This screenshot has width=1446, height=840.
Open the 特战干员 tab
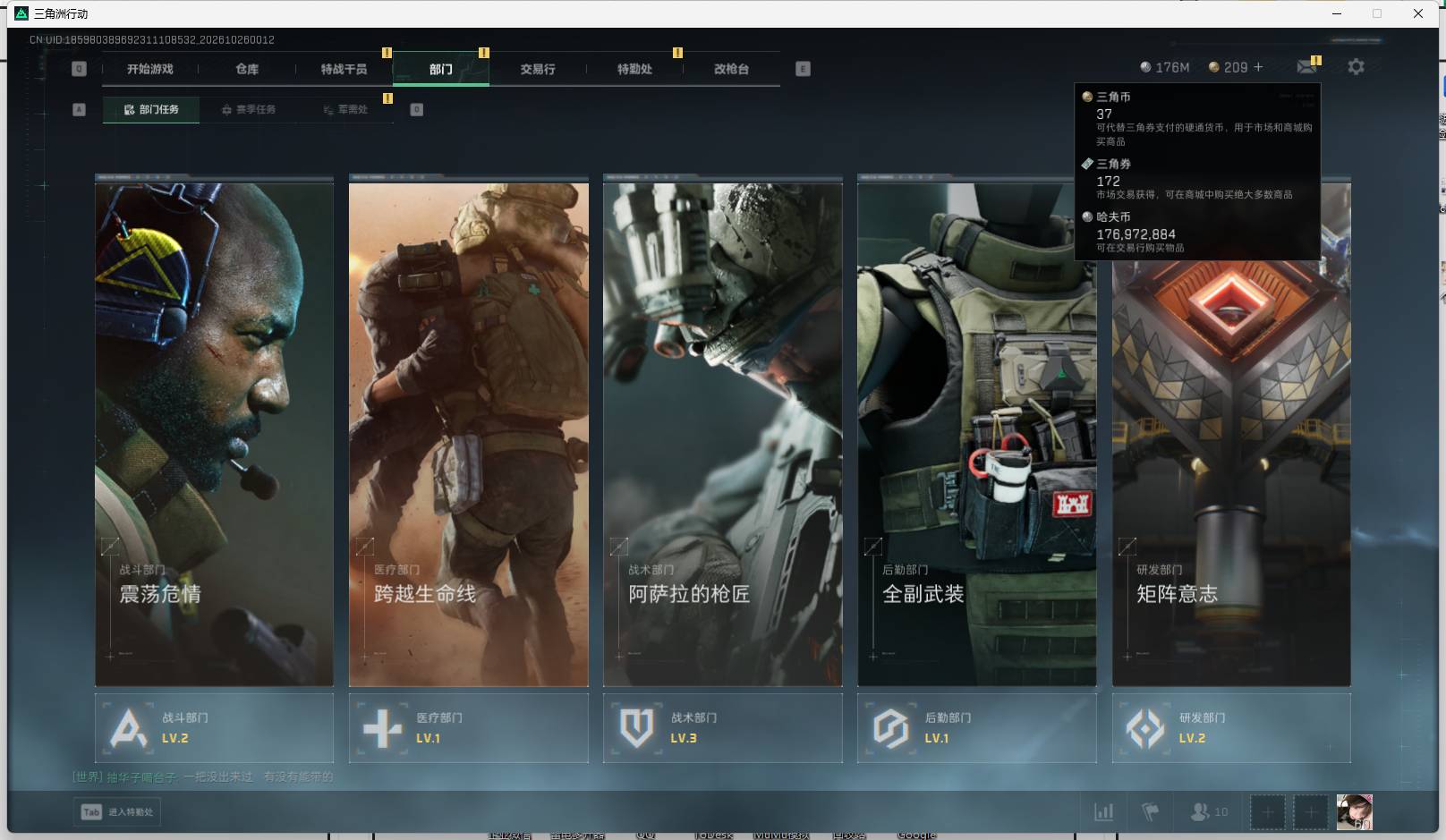[x=344, y=69]
